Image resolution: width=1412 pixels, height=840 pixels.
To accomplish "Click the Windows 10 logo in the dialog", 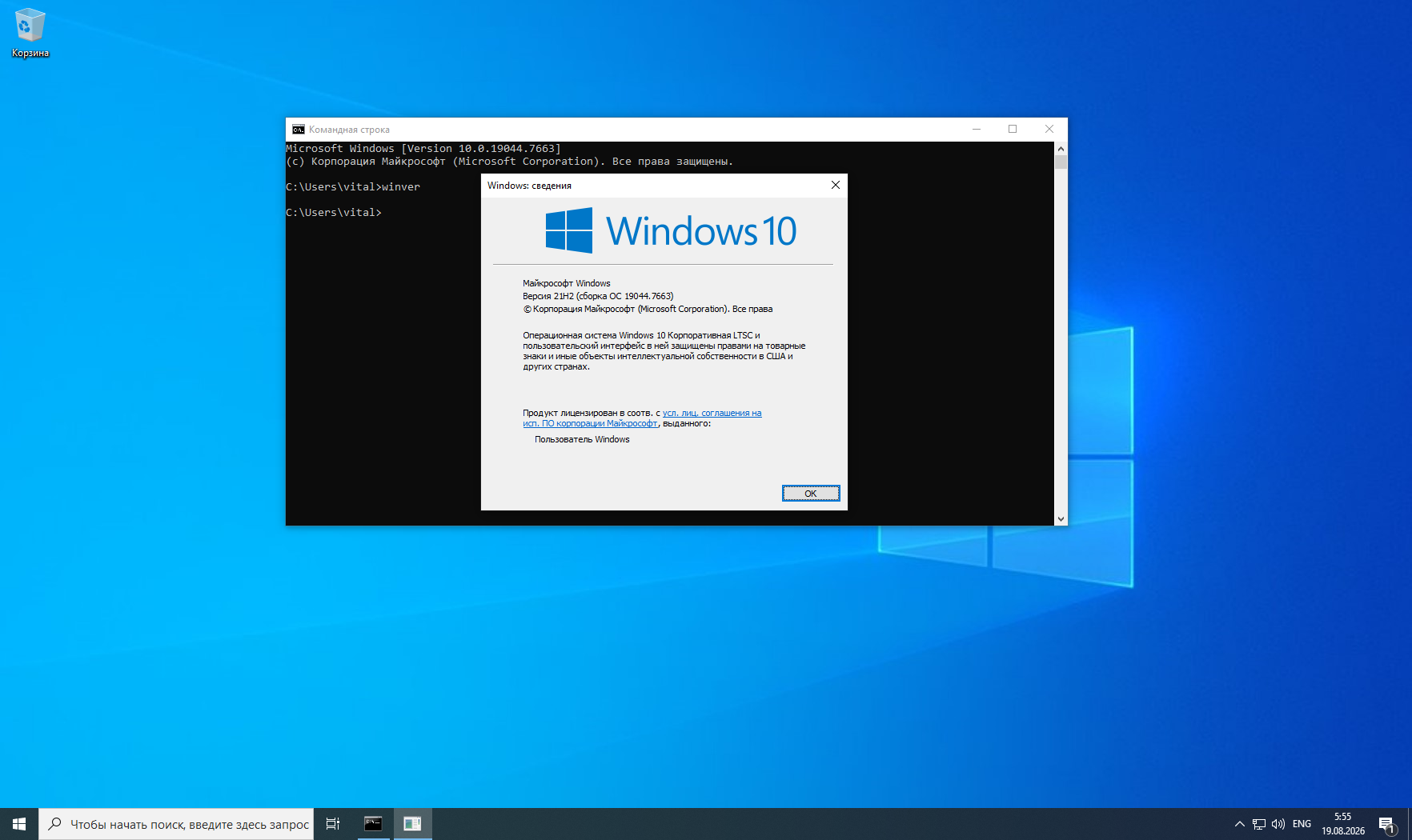I will point(671,230).
